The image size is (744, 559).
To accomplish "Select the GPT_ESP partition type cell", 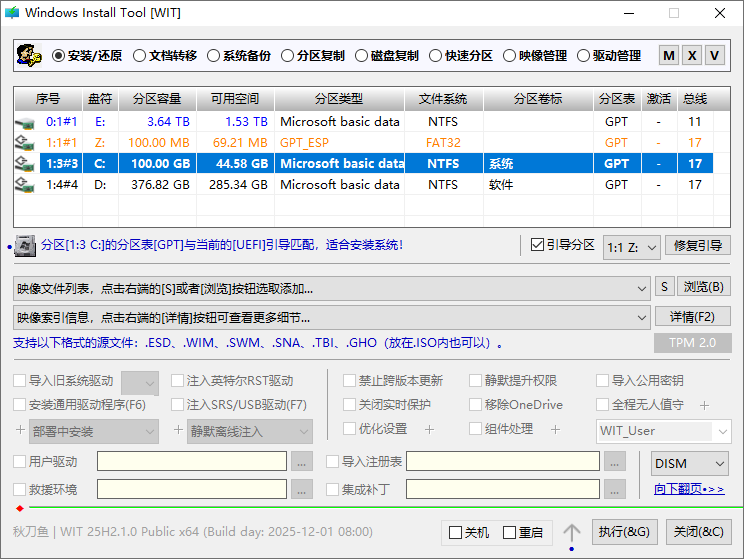I will 339,143.
